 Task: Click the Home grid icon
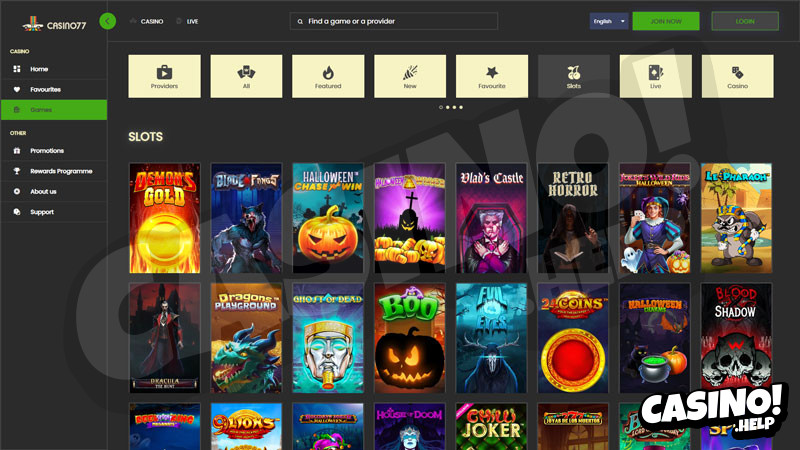point(17,69)
